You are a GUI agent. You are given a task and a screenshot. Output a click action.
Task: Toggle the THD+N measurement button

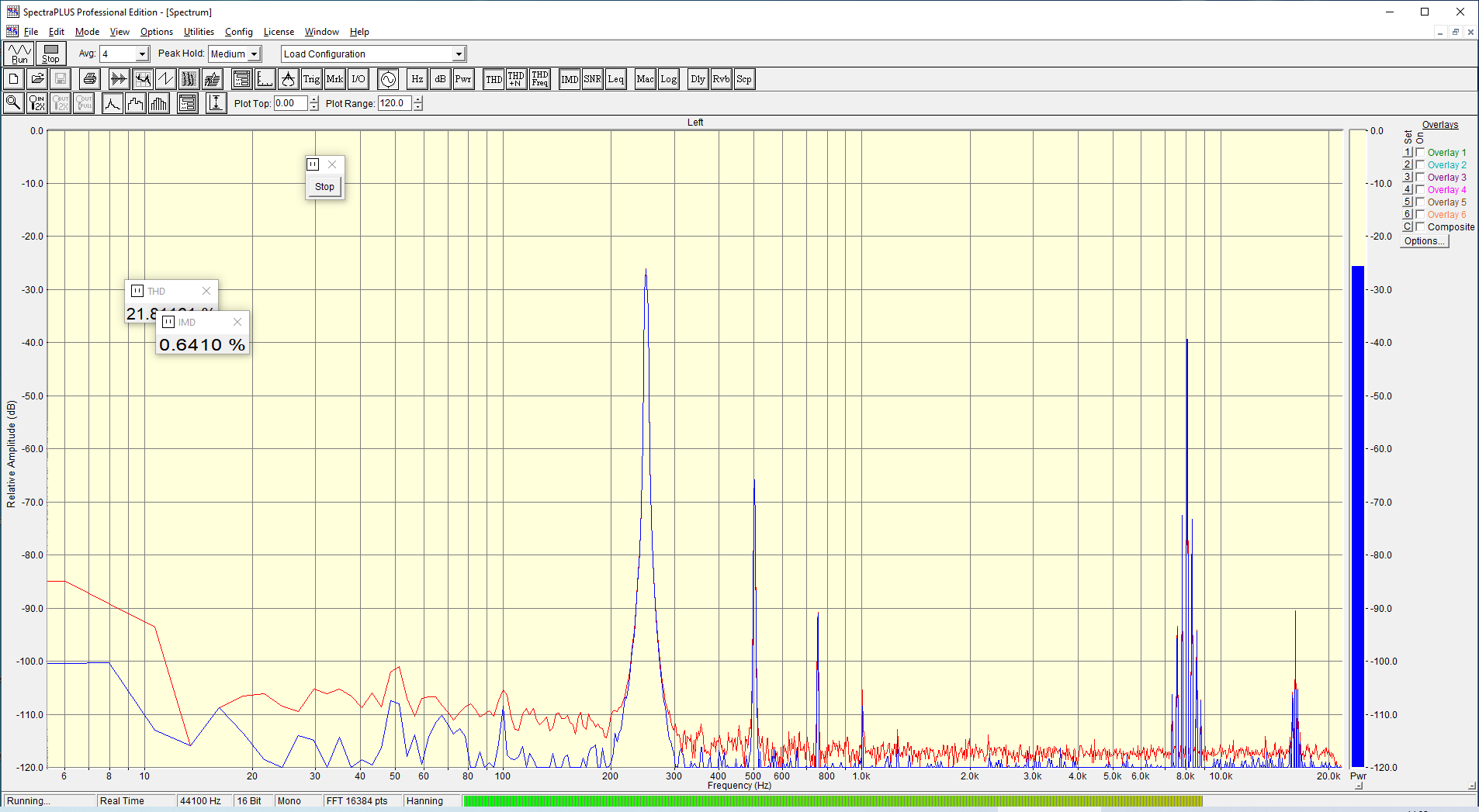(516, 79)
